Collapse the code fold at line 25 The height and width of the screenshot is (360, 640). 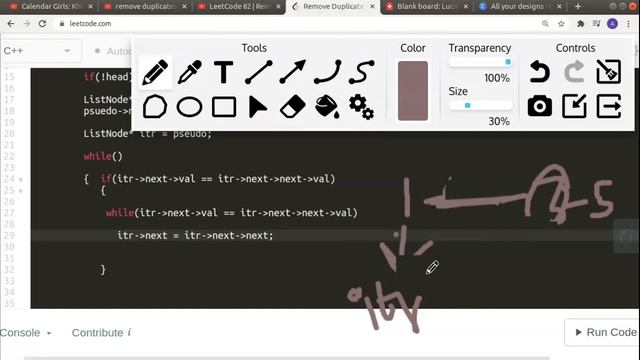coord(21,191)
